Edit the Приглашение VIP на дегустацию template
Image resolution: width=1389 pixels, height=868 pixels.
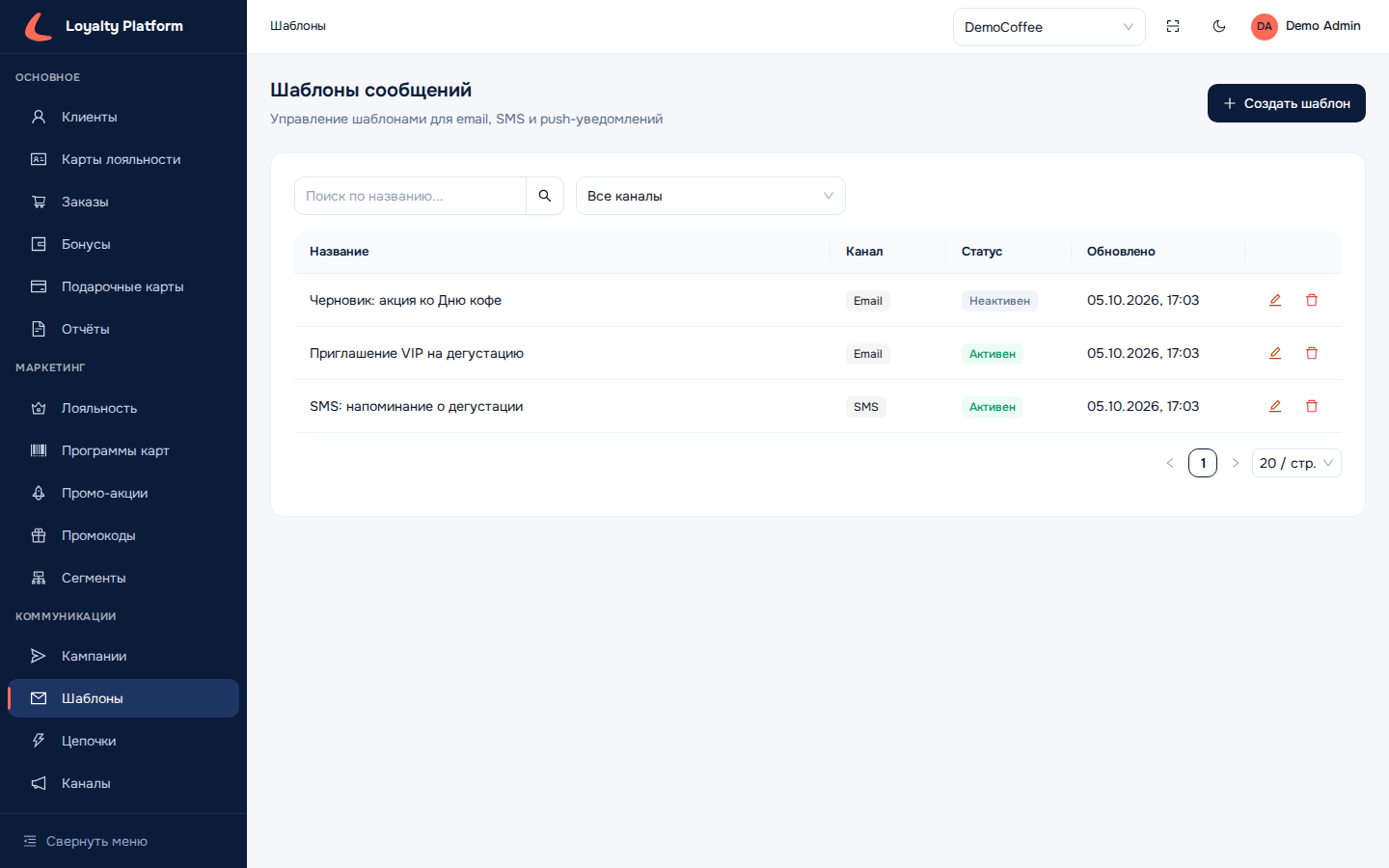(1275, 353)
